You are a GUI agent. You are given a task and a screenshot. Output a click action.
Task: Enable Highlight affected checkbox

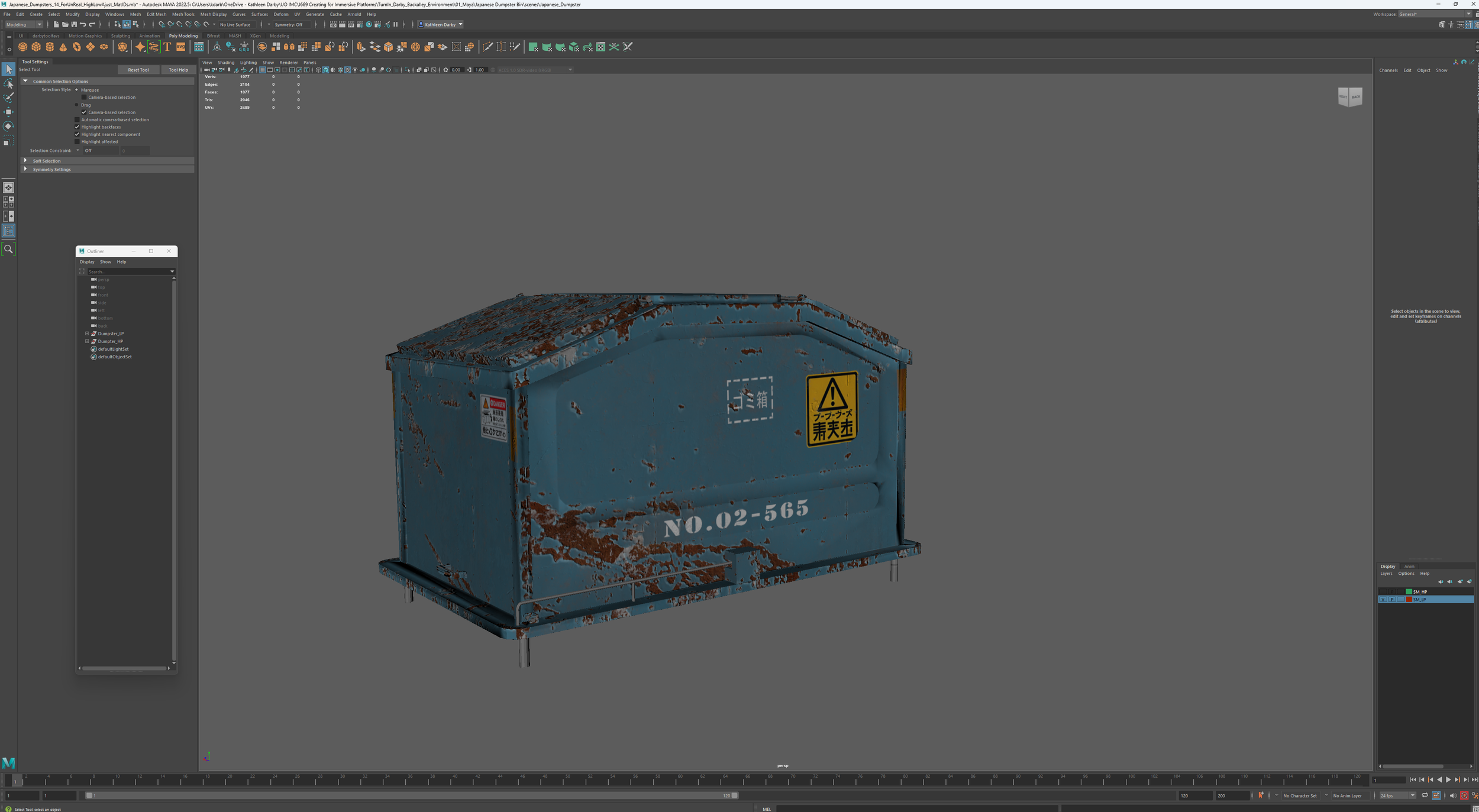tap(77, 141)
